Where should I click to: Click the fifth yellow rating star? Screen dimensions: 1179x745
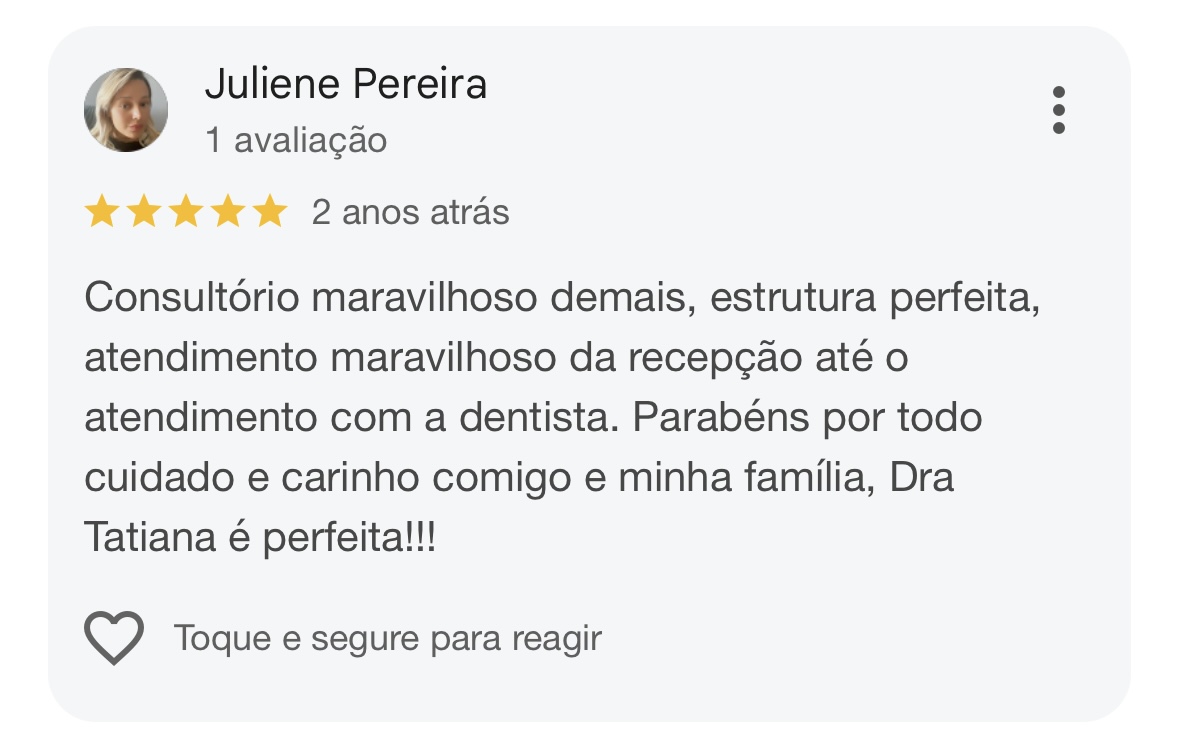tap(269, 212)
